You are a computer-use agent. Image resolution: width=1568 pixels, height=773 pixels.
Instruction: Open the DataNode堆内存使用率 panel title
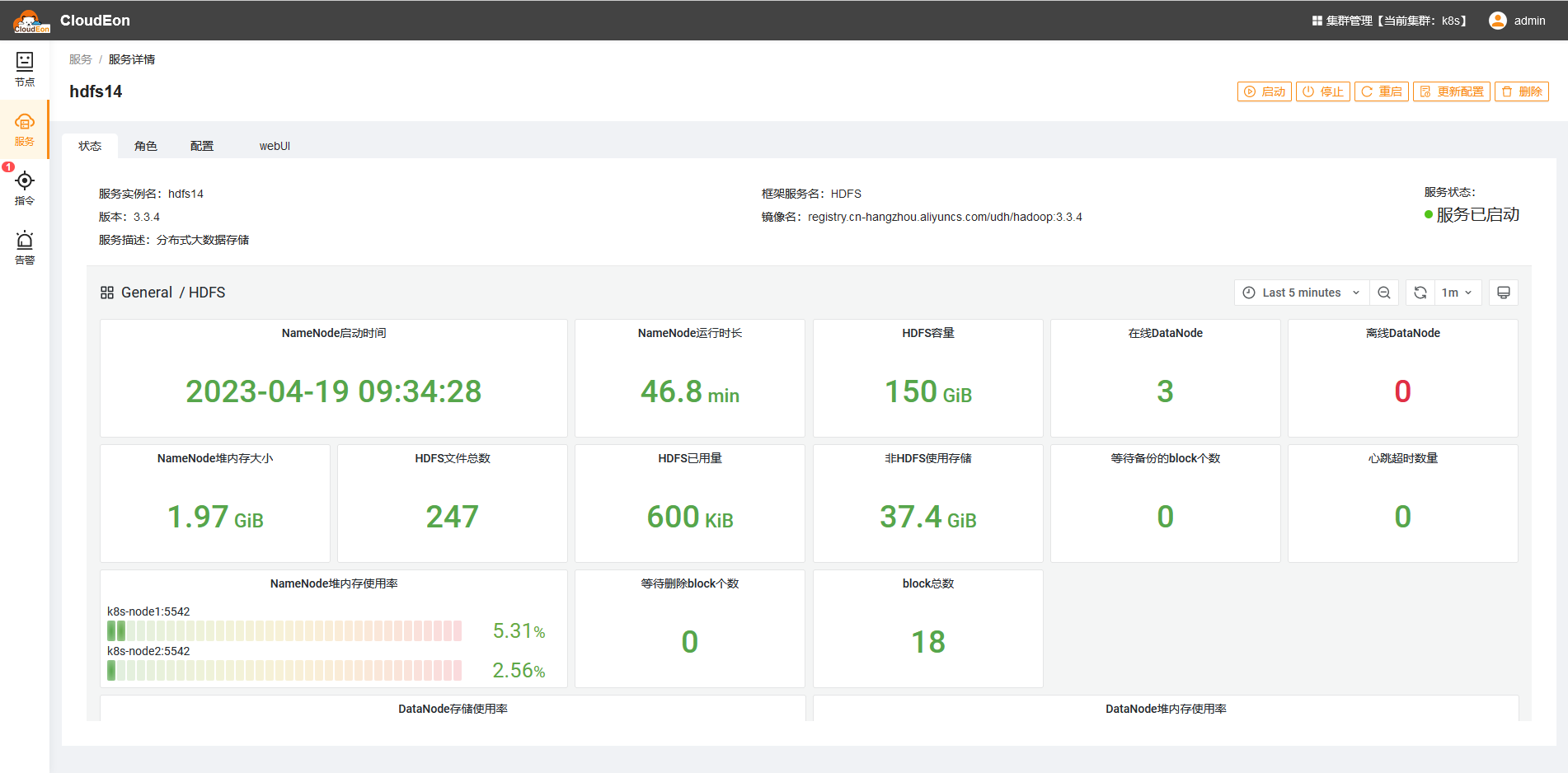pos(1166,709)
